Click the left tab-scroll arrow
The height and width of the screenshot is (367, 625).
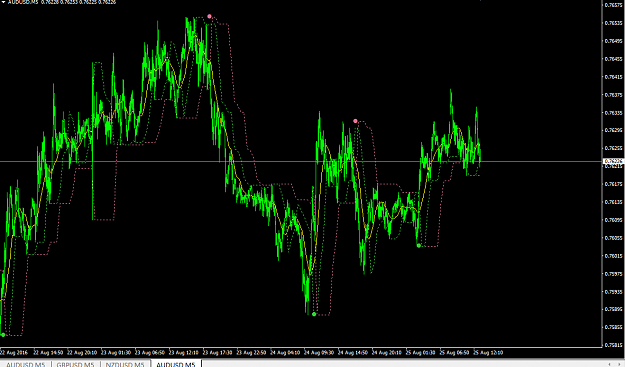610,364
